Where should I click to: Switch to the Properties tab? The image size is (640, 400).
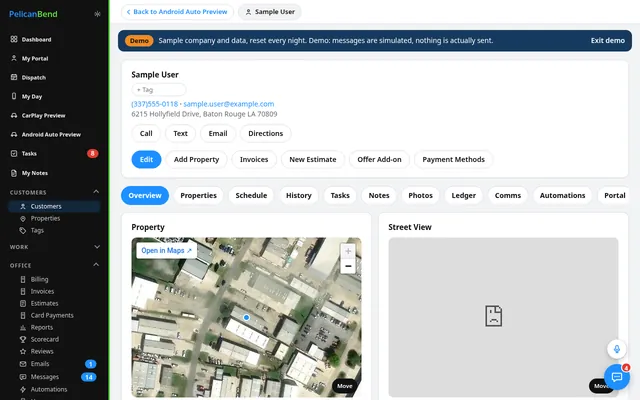[198, 196]
